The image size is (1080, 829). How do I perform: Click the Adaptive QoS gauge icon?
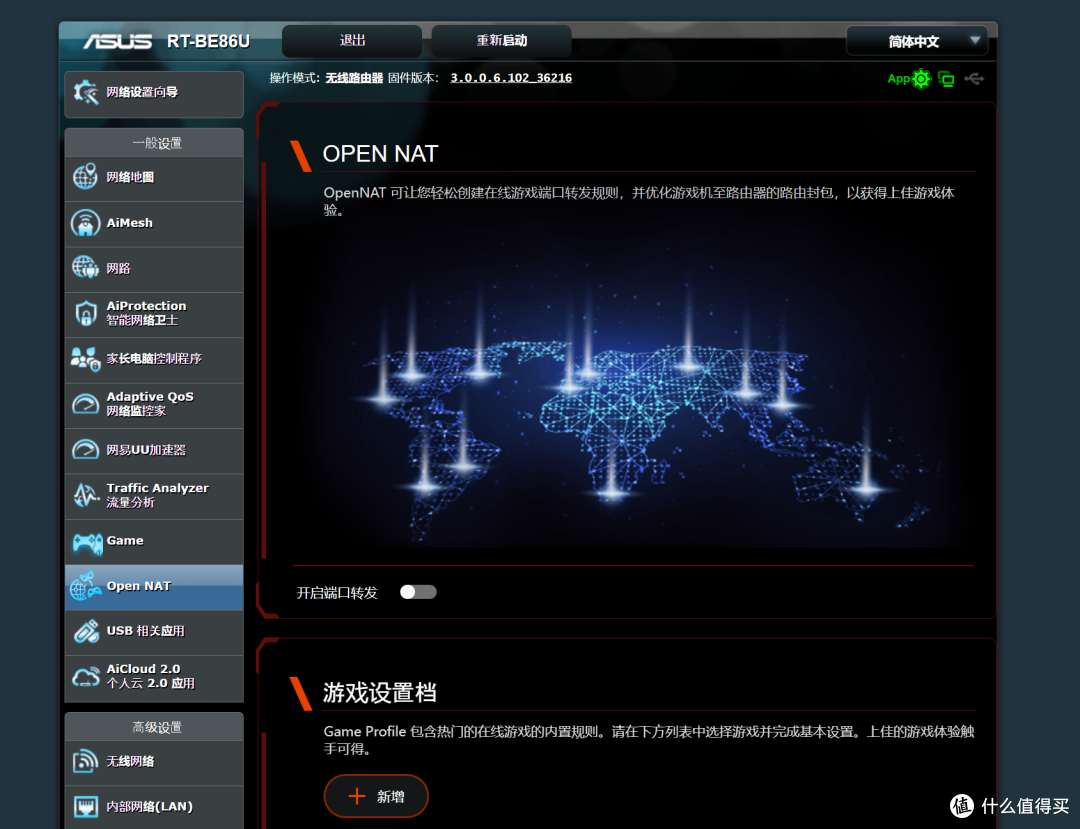click(x=85, y=404)
